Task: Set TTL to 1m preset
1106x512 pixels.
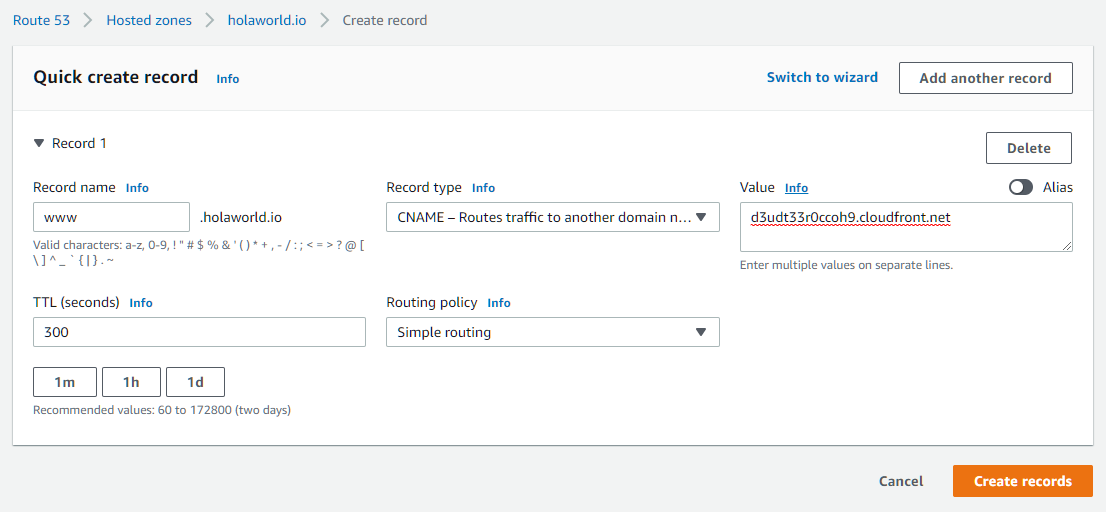Action: [x=65, y=382]
